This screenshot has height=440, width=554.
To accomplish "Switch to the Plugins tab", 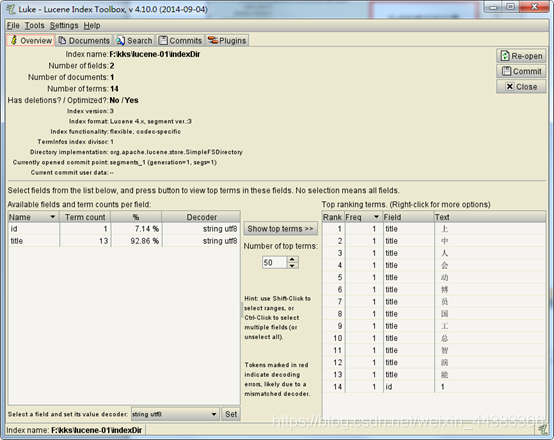I will 227,41.
